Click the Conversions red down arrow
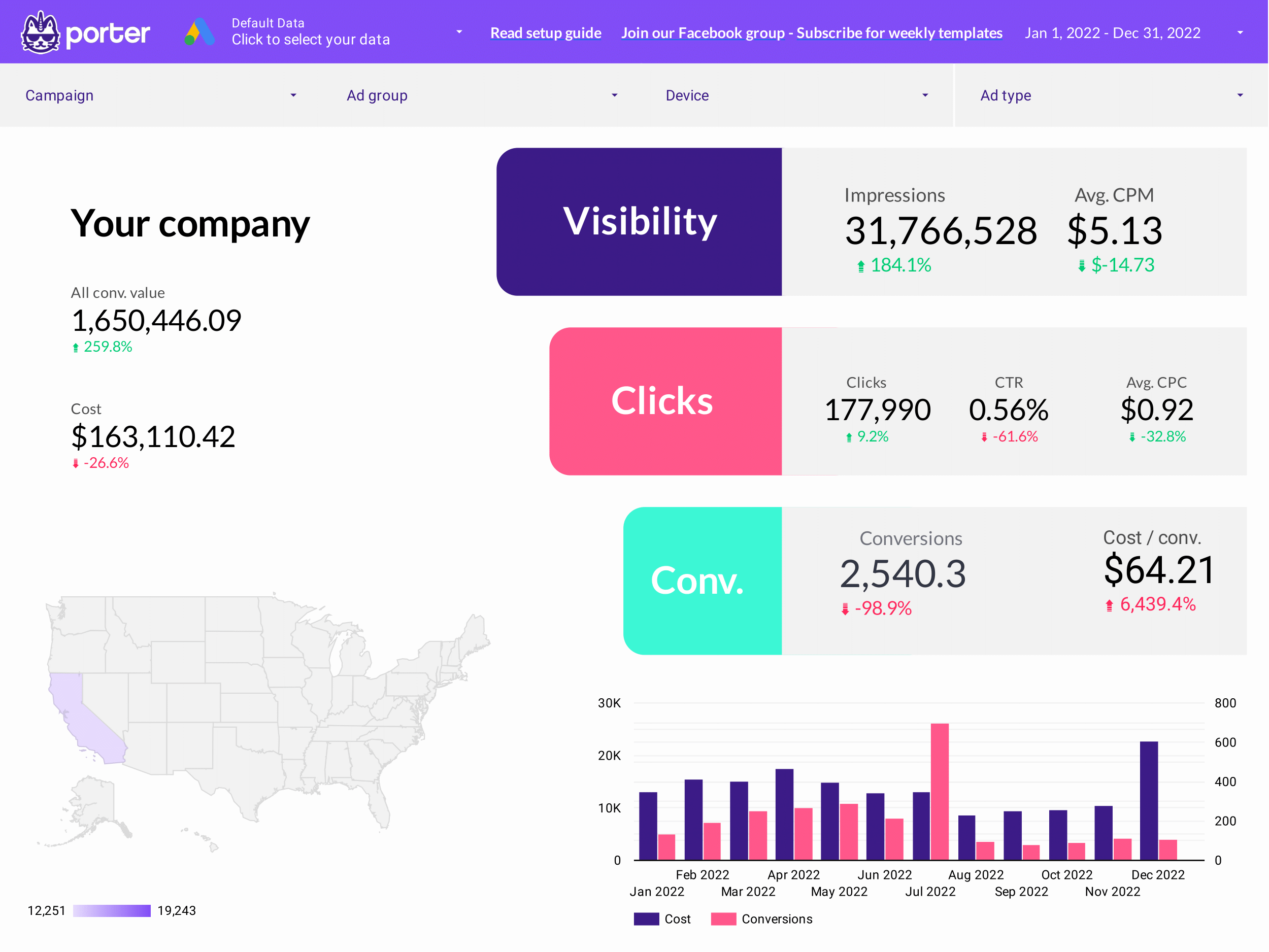The width and height of the screenshot is (1269, 952). pos(845,609)
